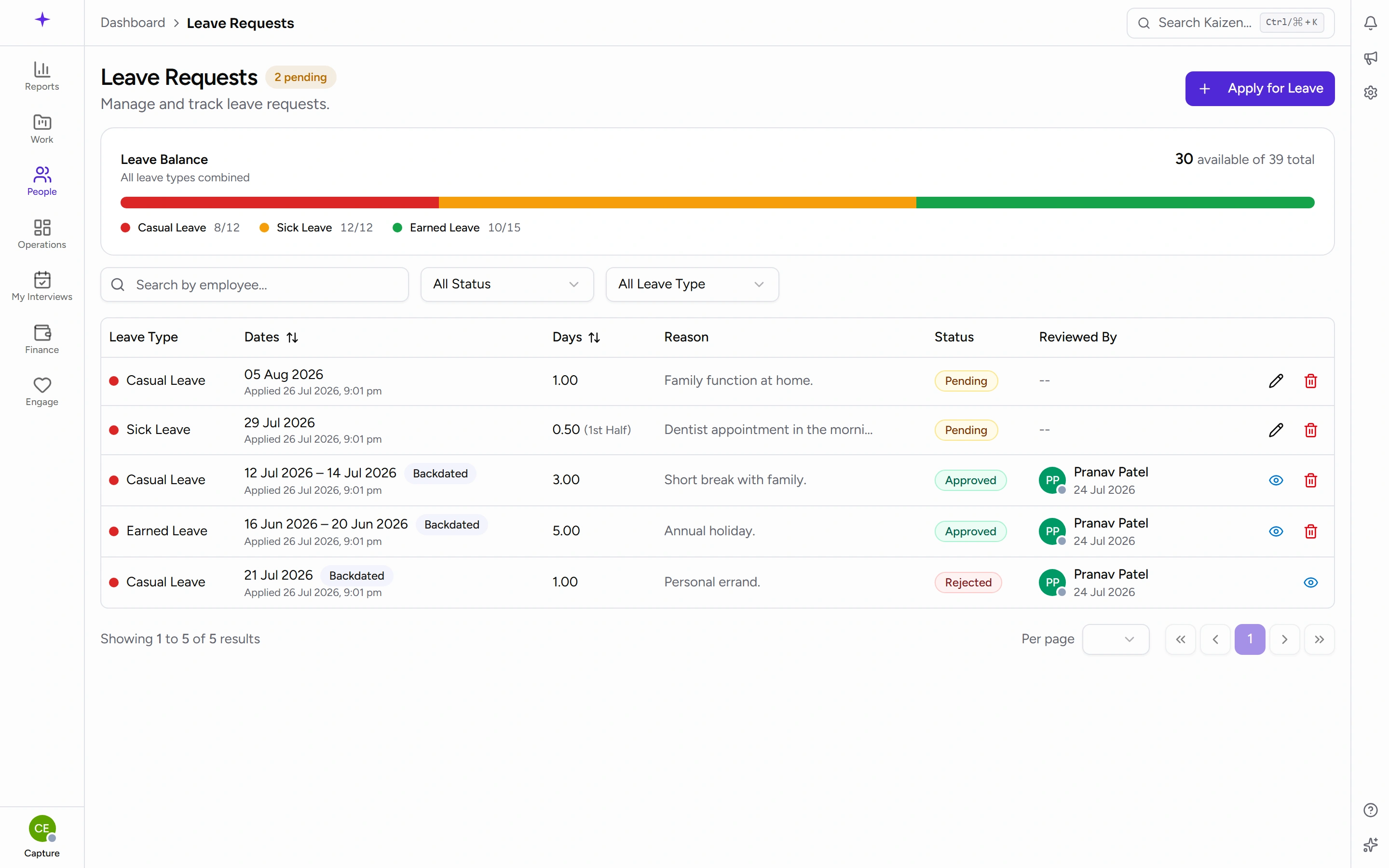
Task: Click the Approved badge on Short break row
Action: tap(970, 480)
